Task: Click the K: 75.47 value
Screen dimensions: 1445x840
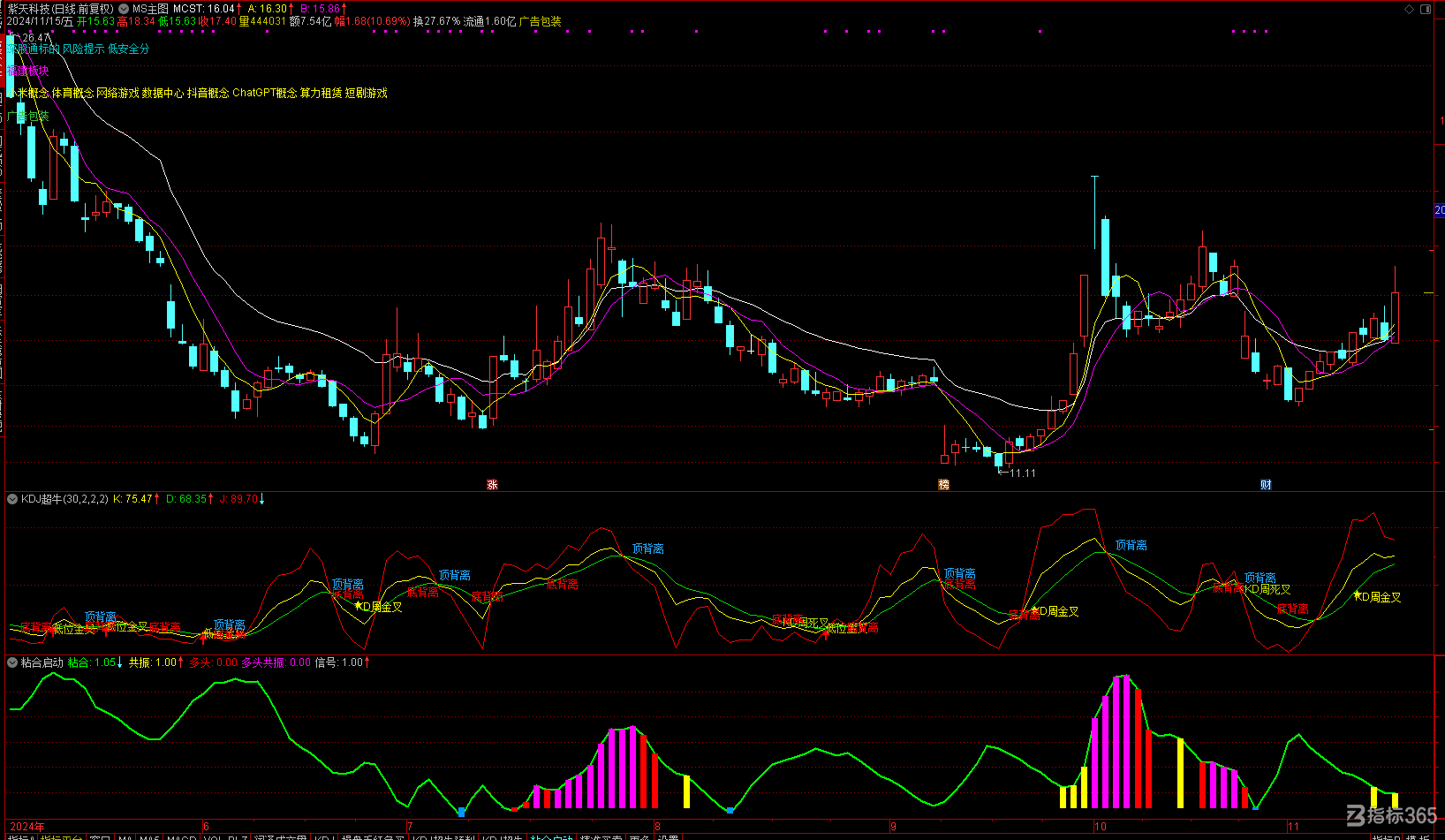Action: 132,499
